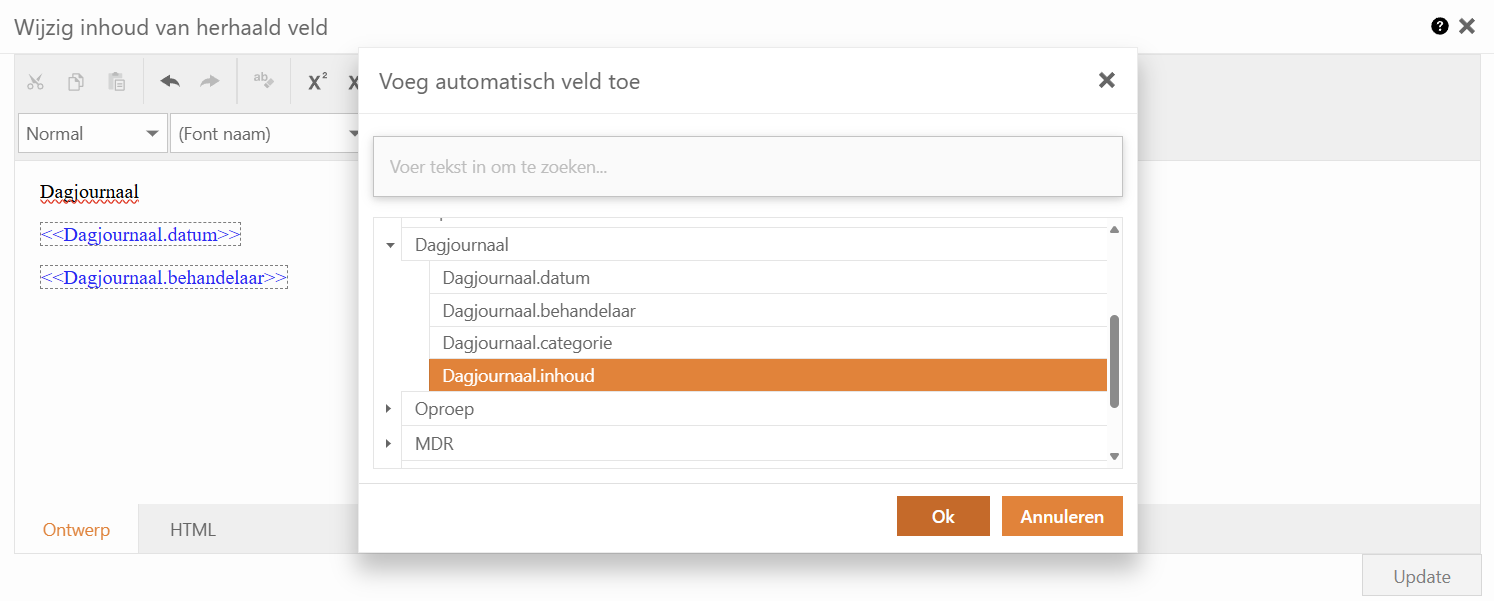Confirm the field with the Ok button
The height and width of the screenshot is (601, 1494).
coord(943,516)
